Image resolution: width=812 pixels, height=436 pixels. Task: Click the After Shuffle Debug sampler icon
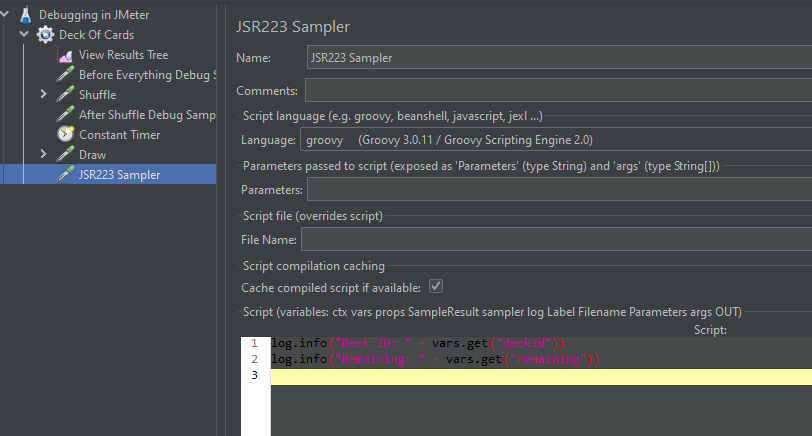(65, 114)
